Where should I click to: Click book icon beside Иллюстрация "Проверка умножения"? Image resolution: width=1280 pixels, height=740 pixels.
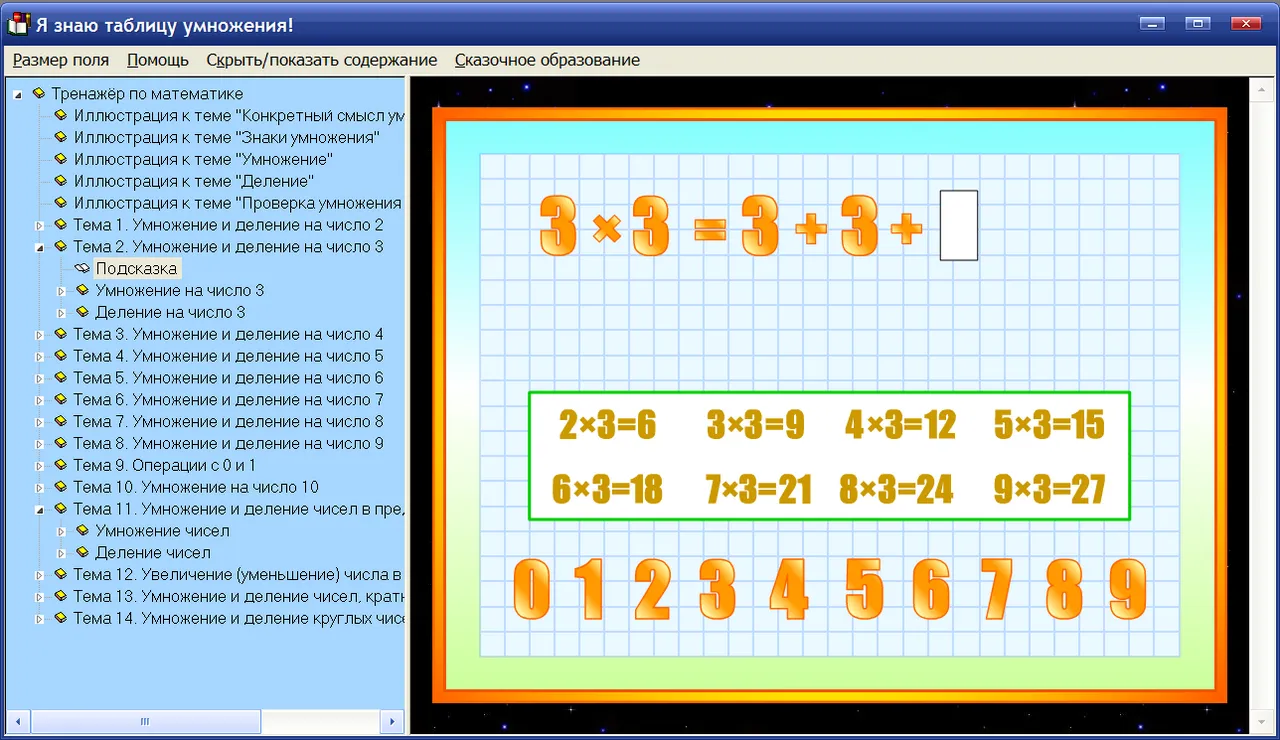(x=61, y=203)
